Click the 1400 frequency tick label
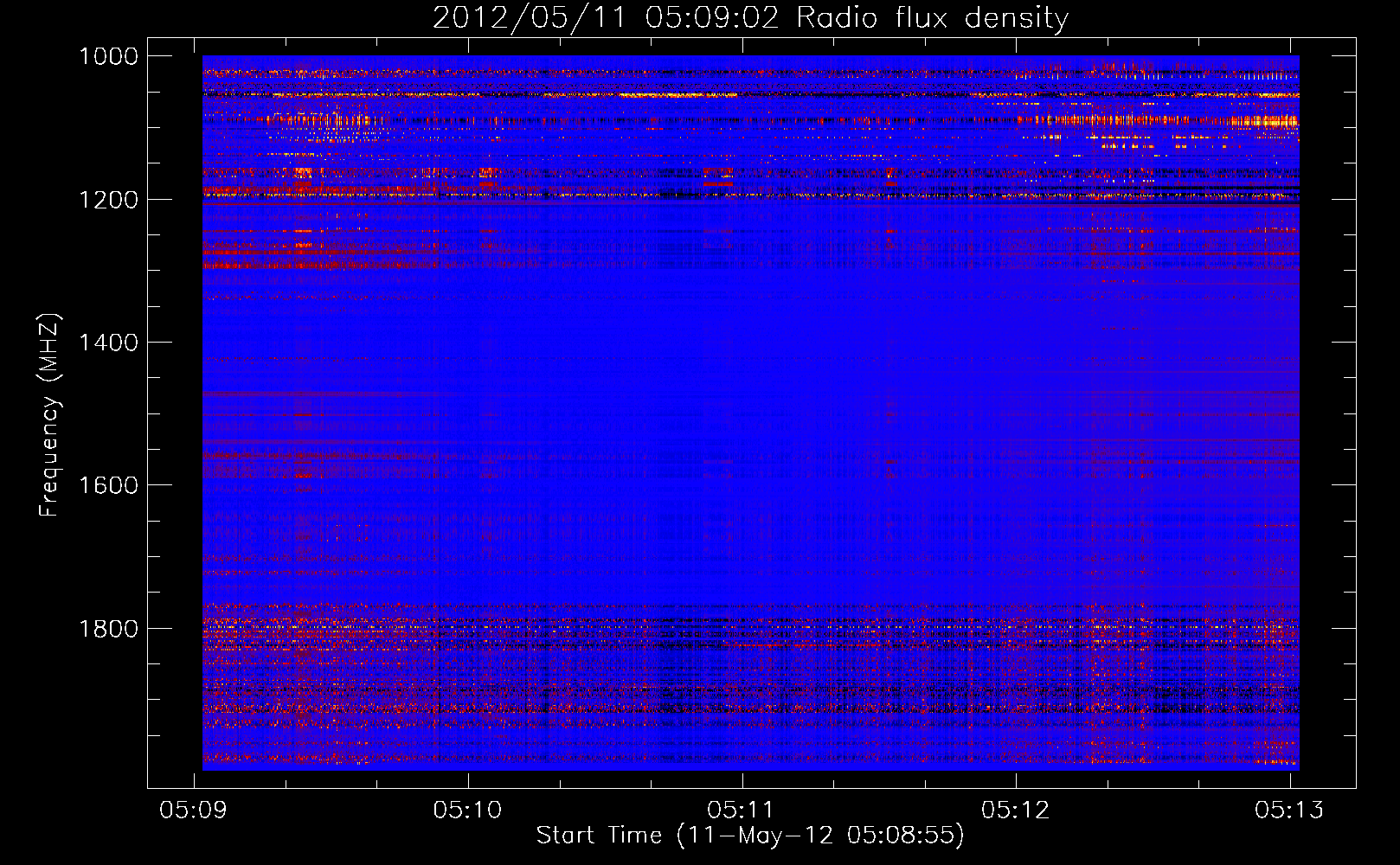Image resolution: width=1400 pixels, height=865 pixels. [108, 343]
